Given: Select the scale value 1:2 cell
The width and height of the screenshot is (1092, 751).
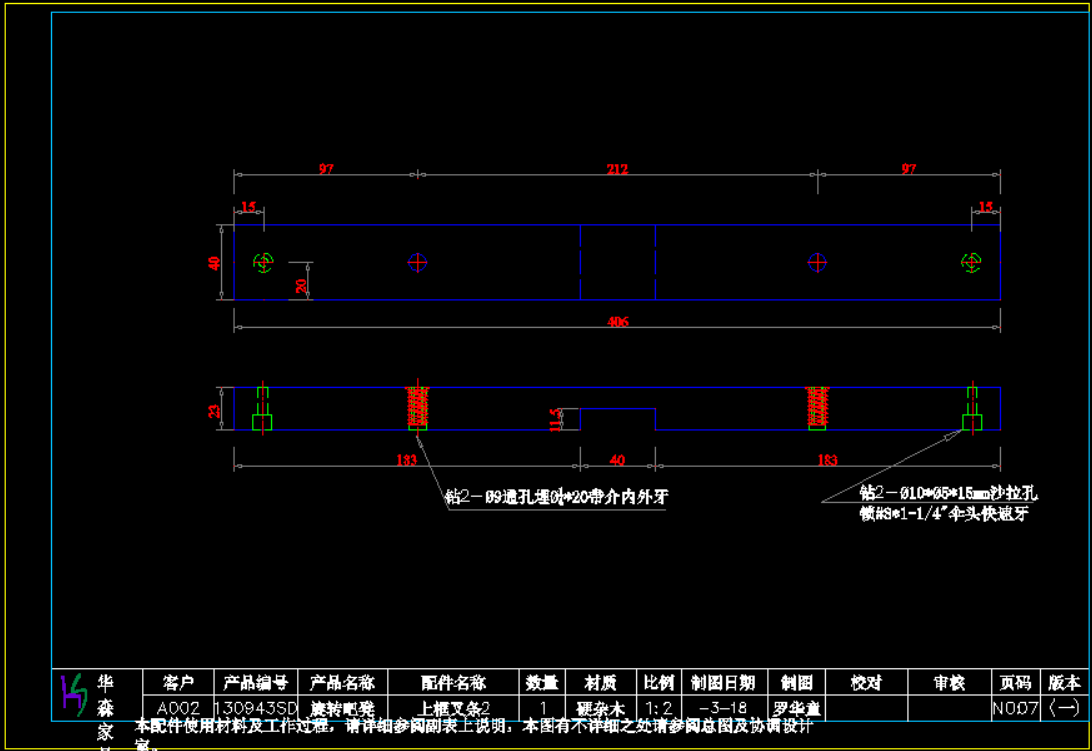Looking at the screenshot, I should tap(658, 708).
